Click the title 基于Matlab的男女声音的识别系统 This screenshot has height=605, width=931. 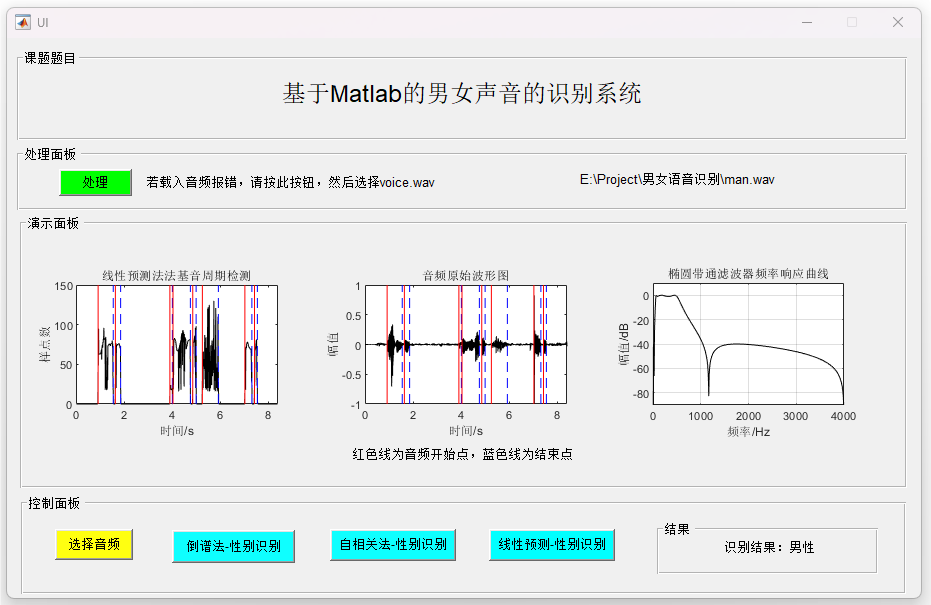[x=462, y=94]
